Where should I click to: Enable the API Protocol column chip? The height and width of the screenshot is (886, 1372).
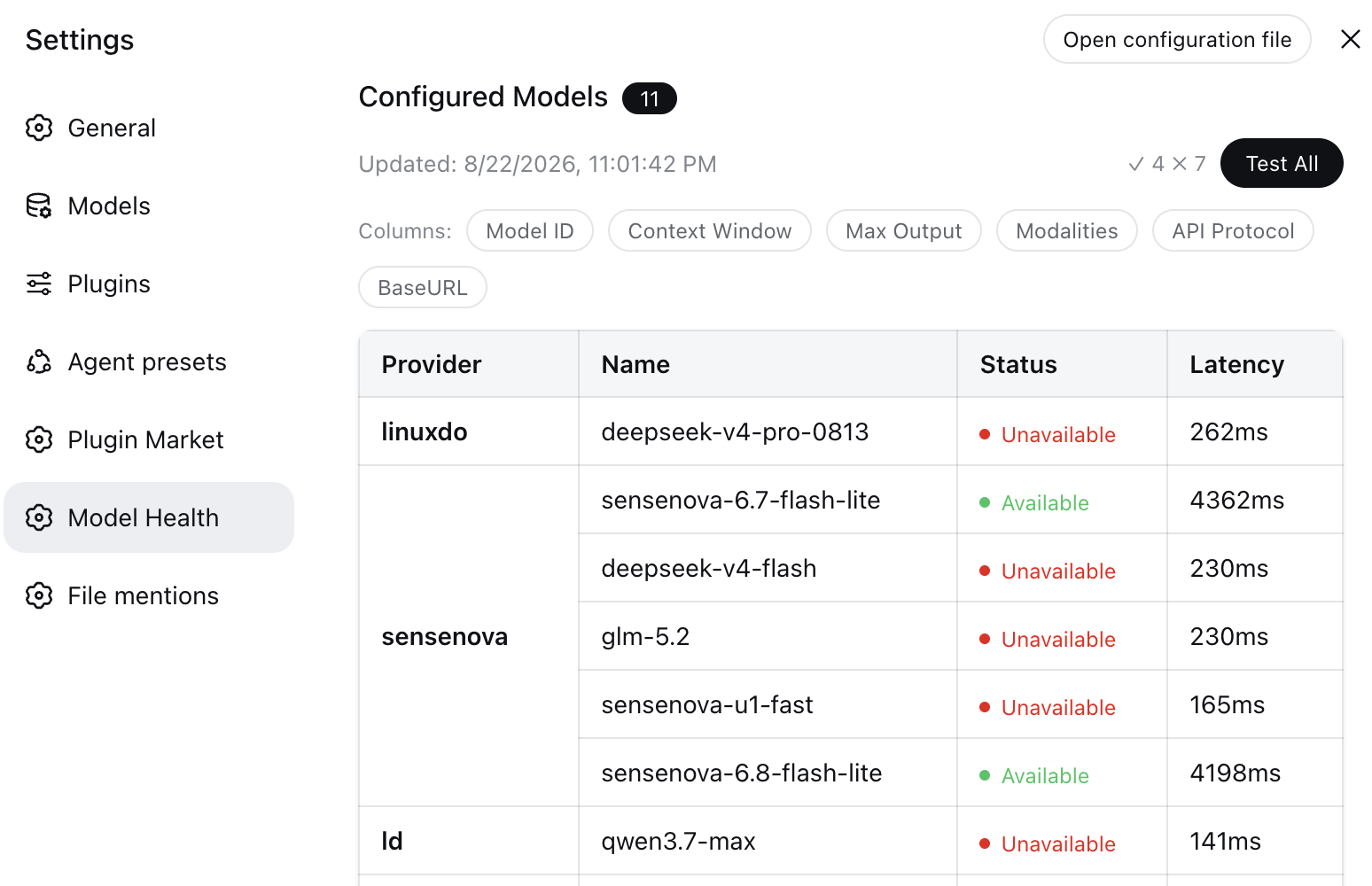(x=1233, y=230)
